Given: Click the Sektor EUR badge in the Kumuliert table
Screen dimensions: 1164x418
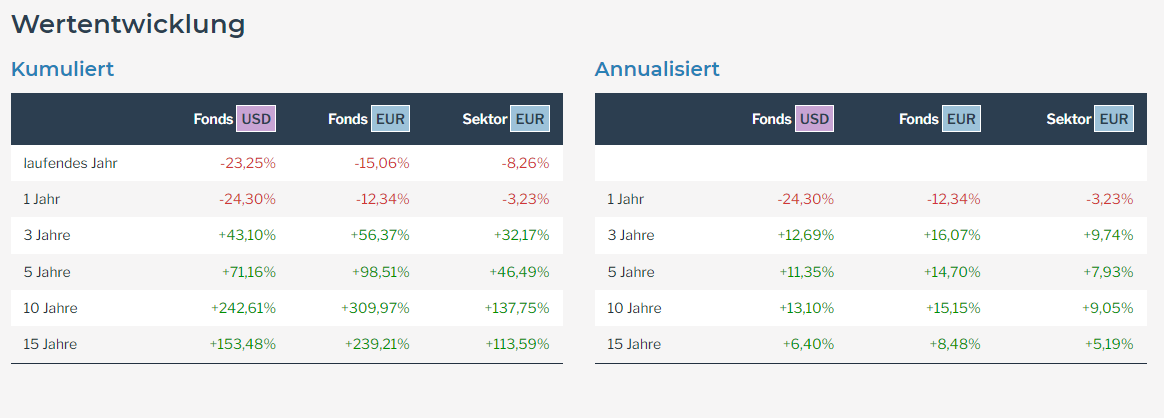Looking at the screenshot, I should click(530, 119).
